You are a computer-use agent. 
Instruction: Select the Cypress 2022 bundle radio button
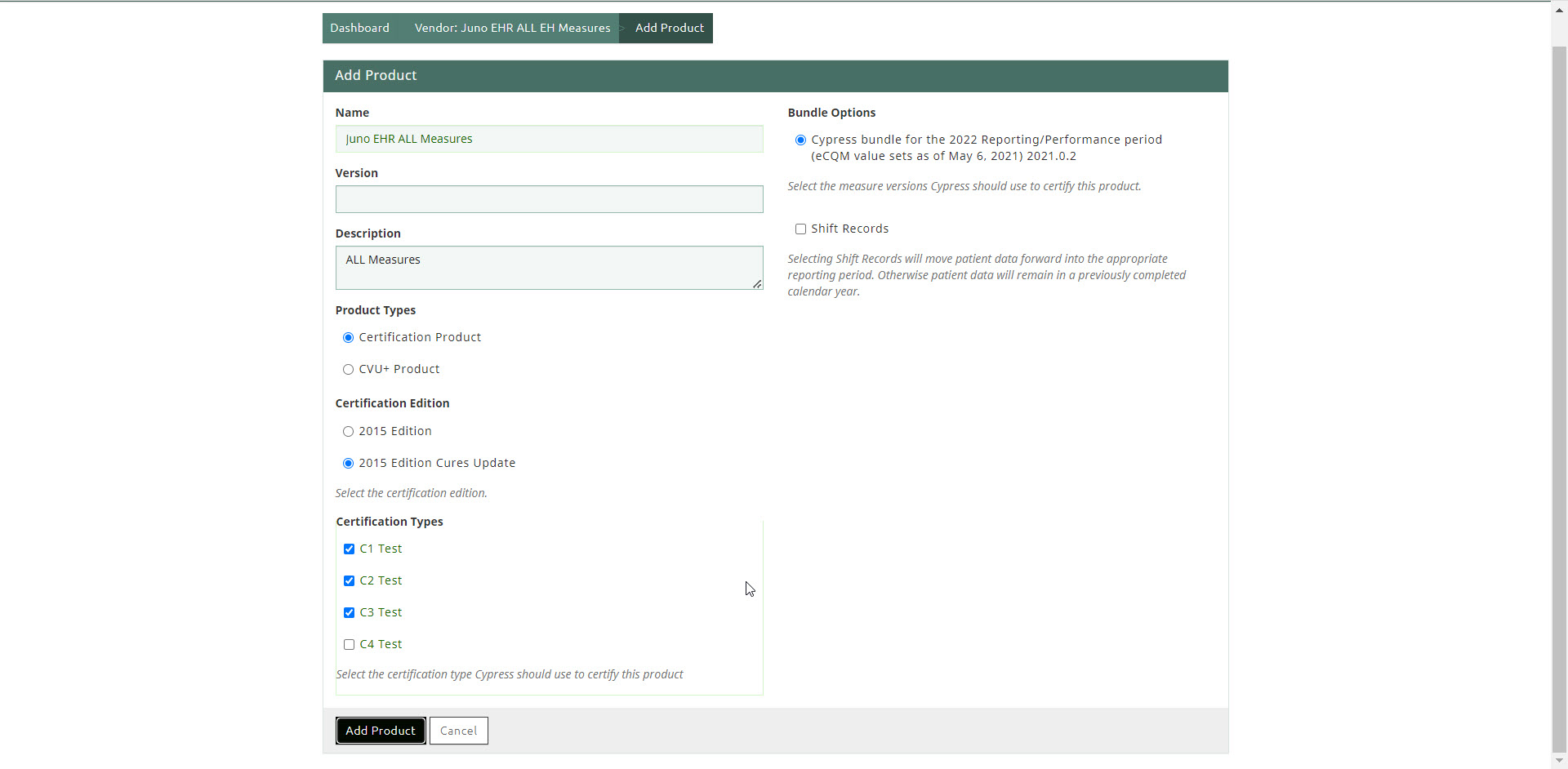[801, 140]
